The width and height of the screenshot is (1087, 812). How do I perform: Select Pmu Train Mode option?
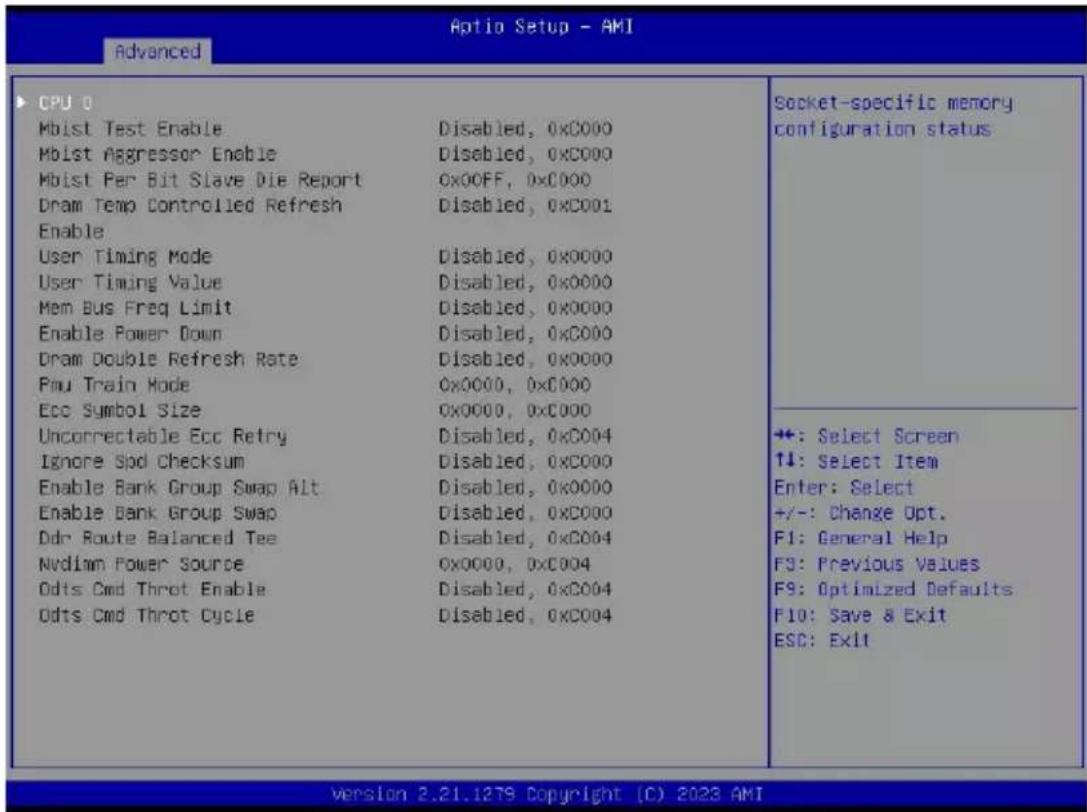click(x=114, y=385)
